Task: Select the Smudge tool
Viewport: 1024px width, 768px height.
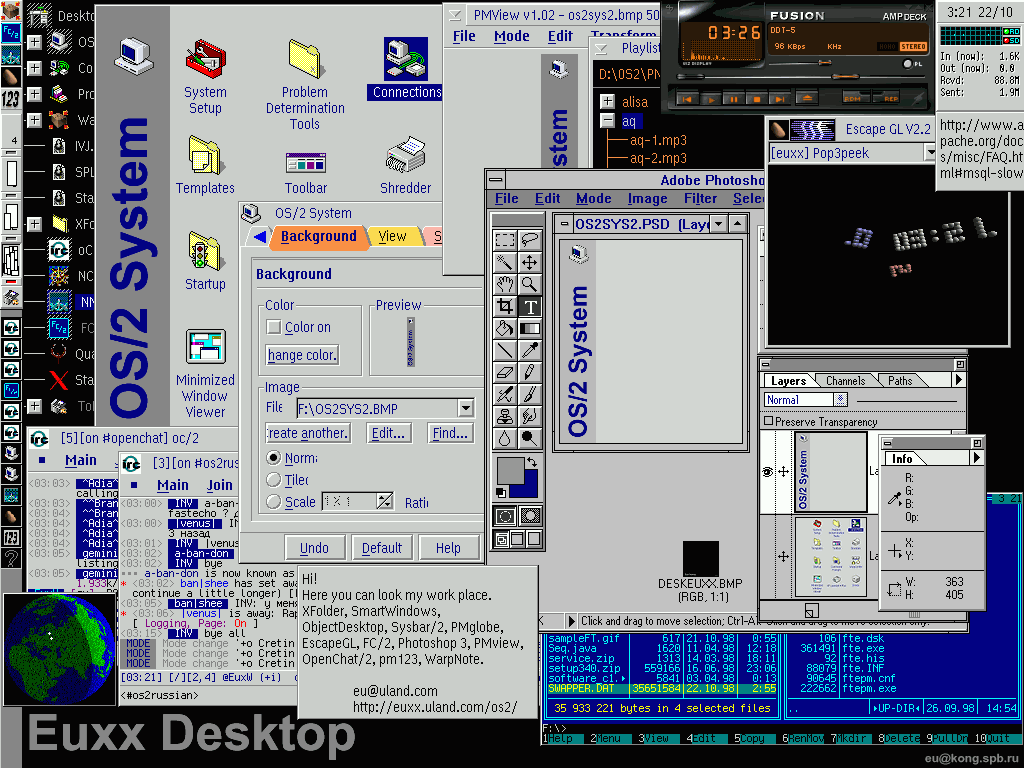Action: tap(530, 417)
